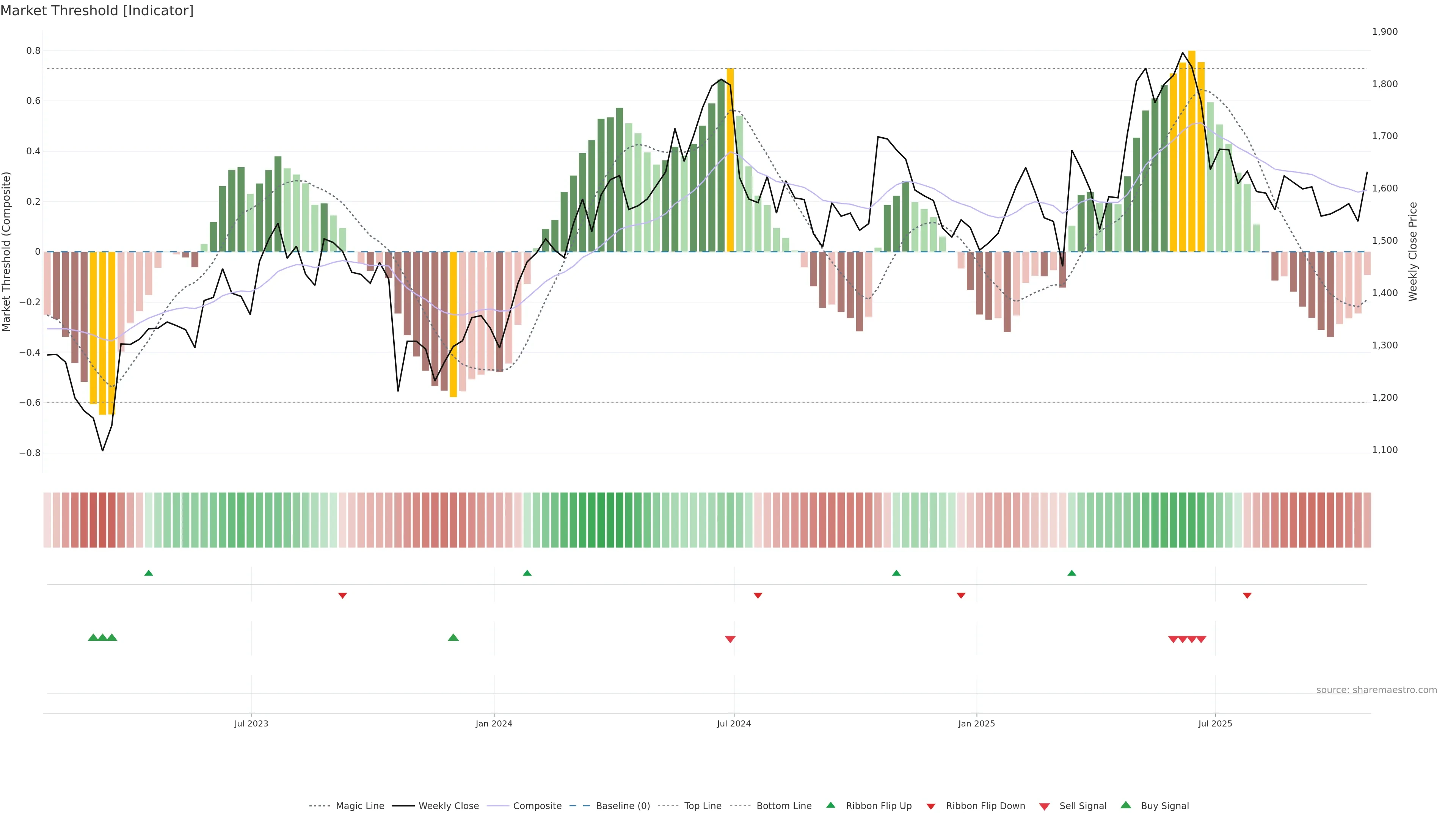Click the buy signal triangle near January 2024

pyautogui.click(x=453, y=637)
